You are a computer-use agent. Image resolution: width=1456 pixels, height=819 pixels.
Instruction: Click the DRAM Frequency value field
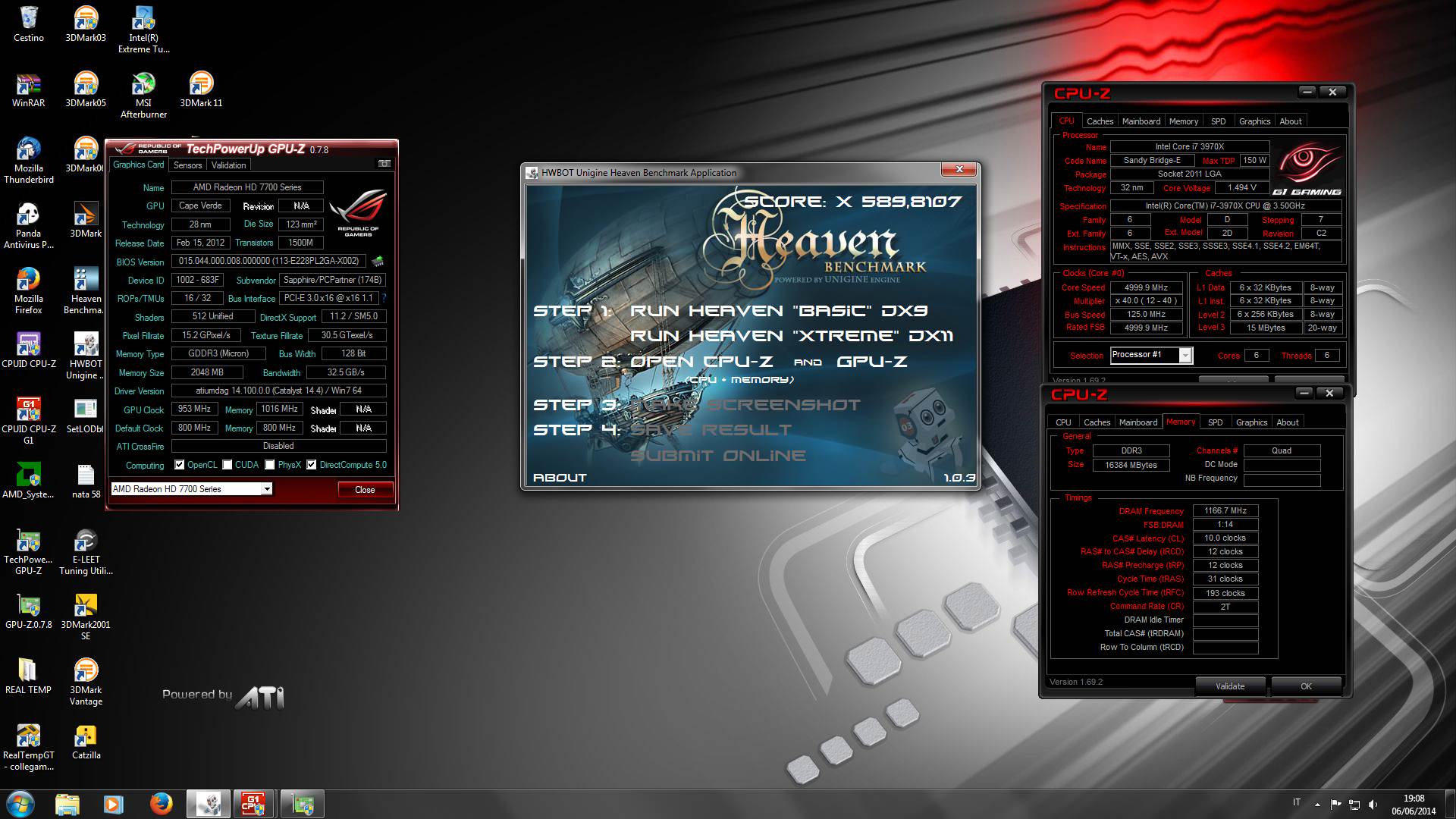click(1225, 511)
